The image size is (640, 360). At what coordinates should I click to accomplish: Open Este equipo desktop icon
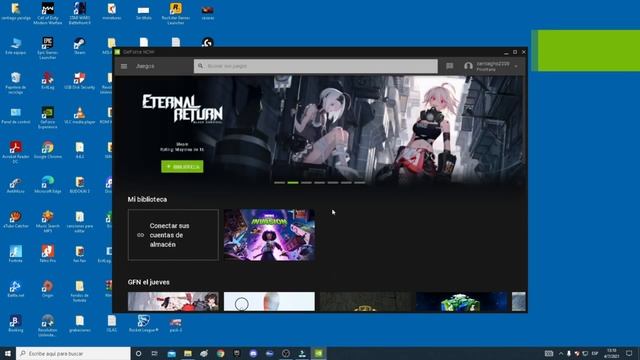tap(16, 46)
